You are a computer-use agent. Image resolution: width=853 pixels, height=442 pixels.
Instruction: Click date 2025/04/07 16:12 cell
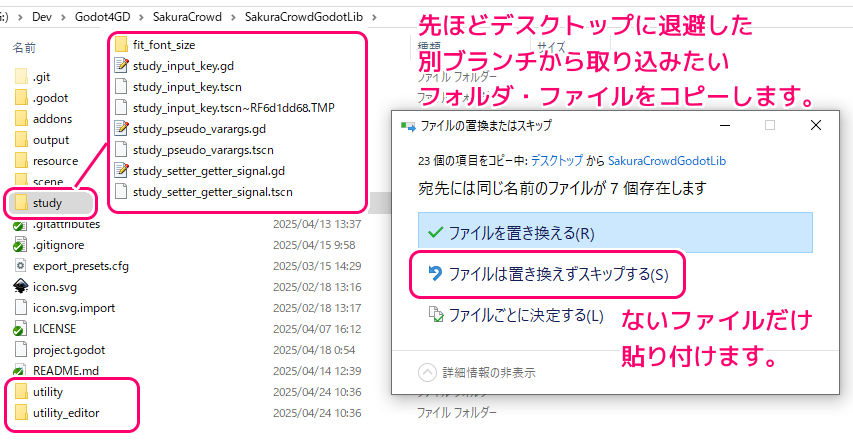click(317, 329)
